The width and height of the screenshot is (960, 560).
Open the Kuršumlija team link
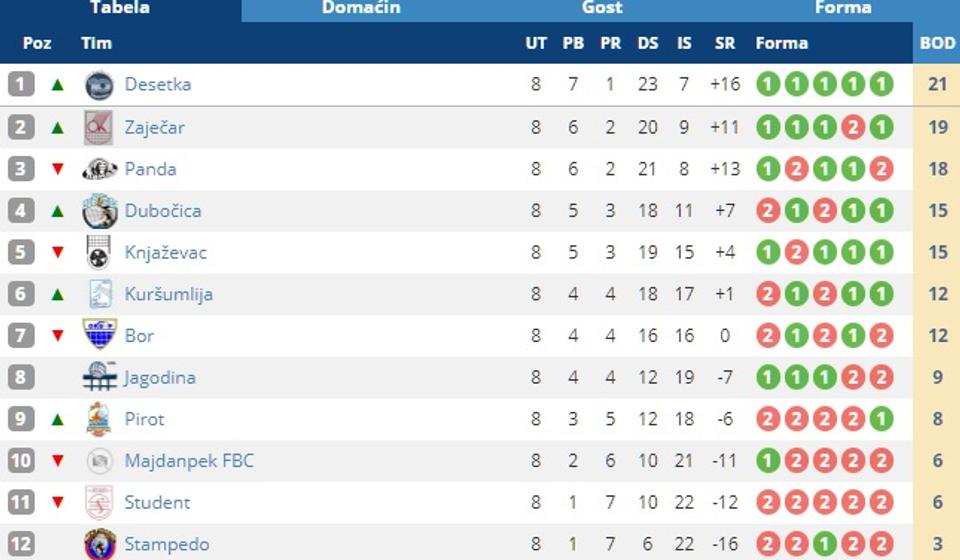[168, 294]
